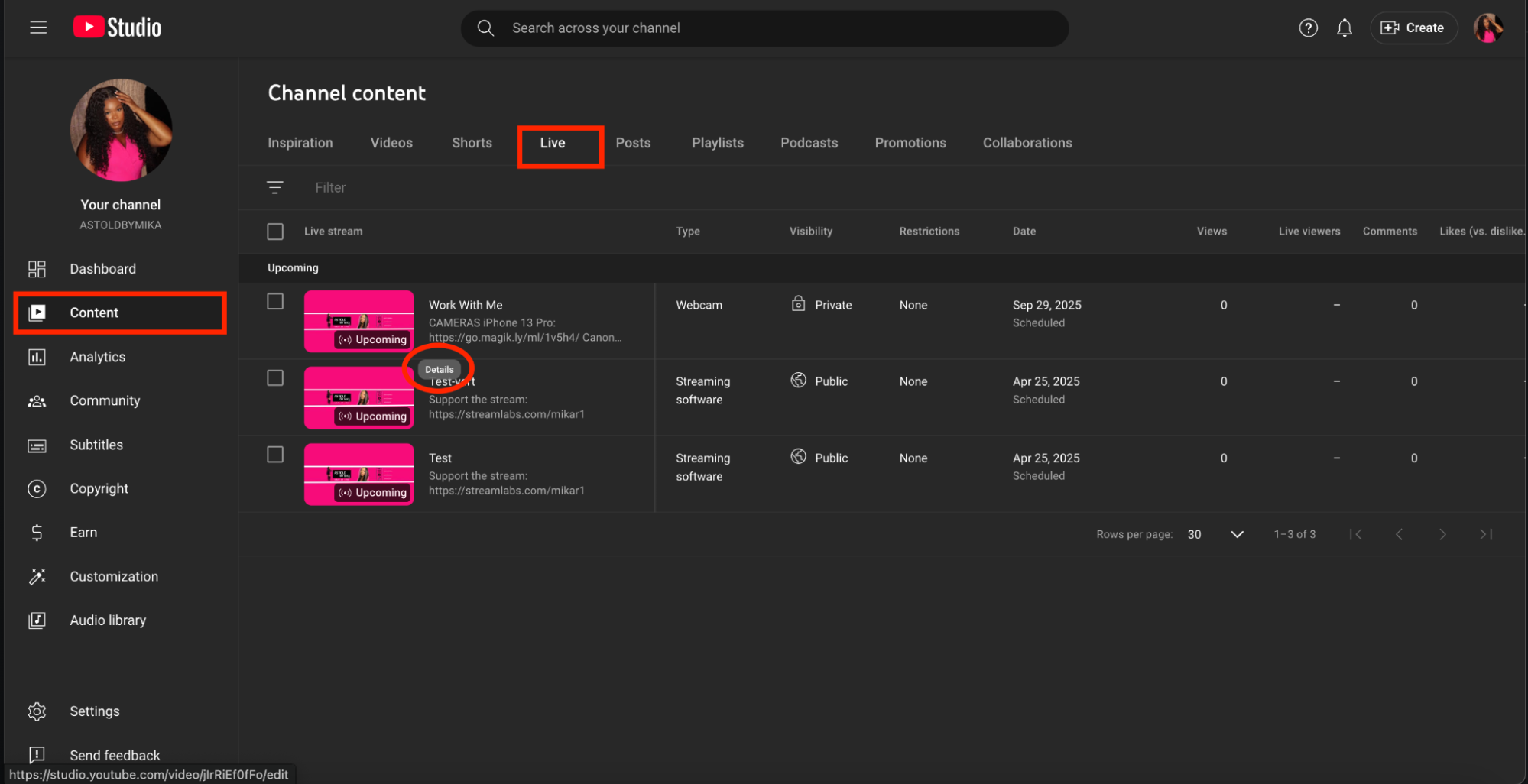Viewport: 1528px width, 784px height.
Task: Open Analytics from the sidebar
Action: [x=97, y=357]
